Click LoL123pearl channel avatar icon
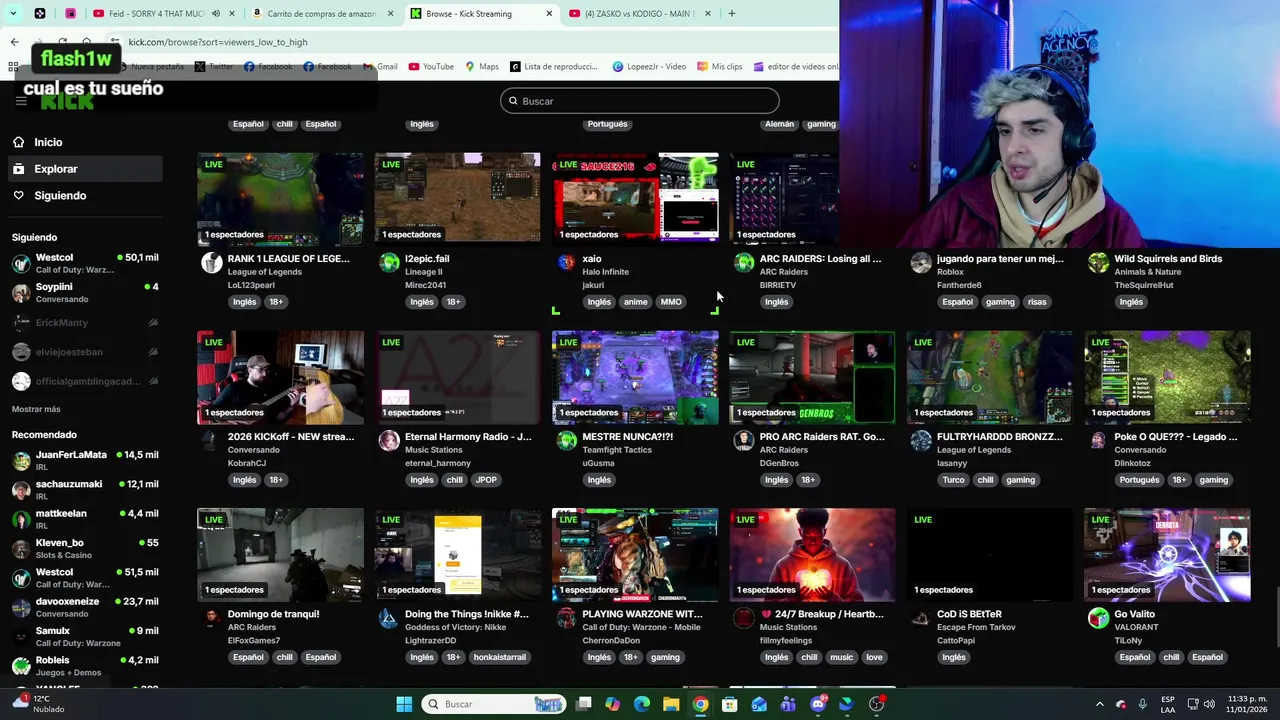 pyautogui.click(x=211, y=263)
